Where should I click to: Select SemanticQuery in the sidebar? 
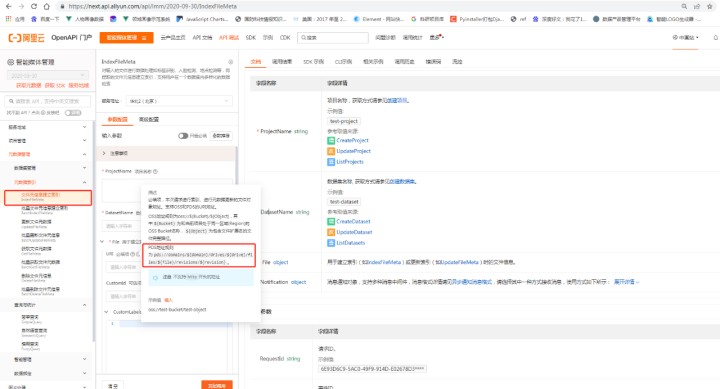click(x=34, y=333)
